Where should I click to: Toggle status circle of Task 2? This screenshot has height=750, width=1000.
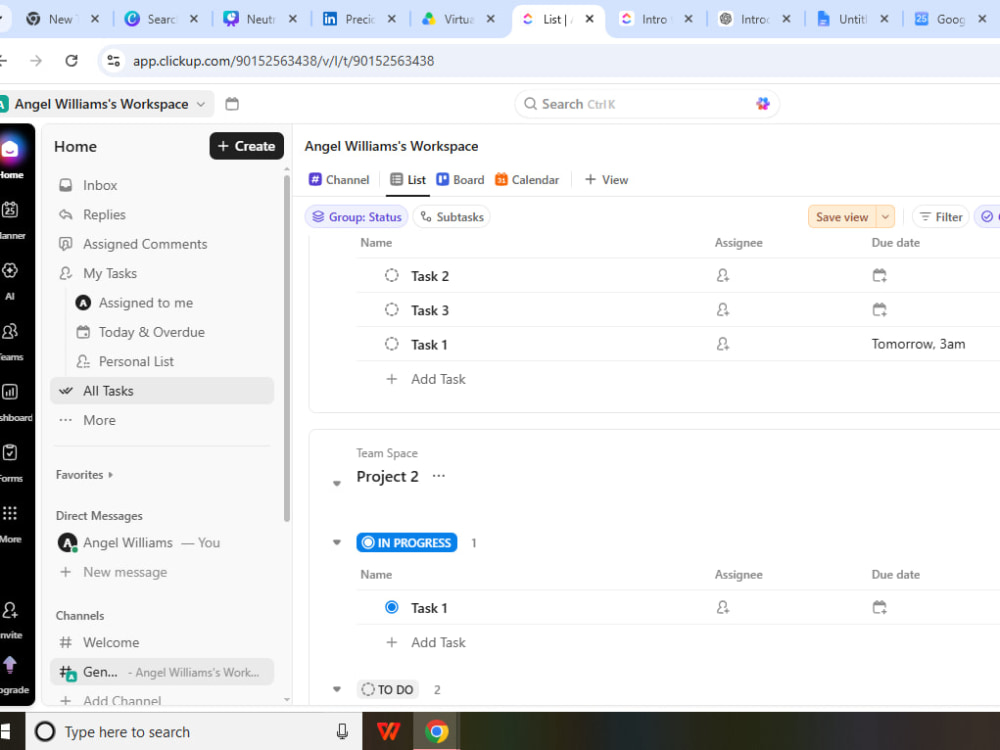pos(392,276)
